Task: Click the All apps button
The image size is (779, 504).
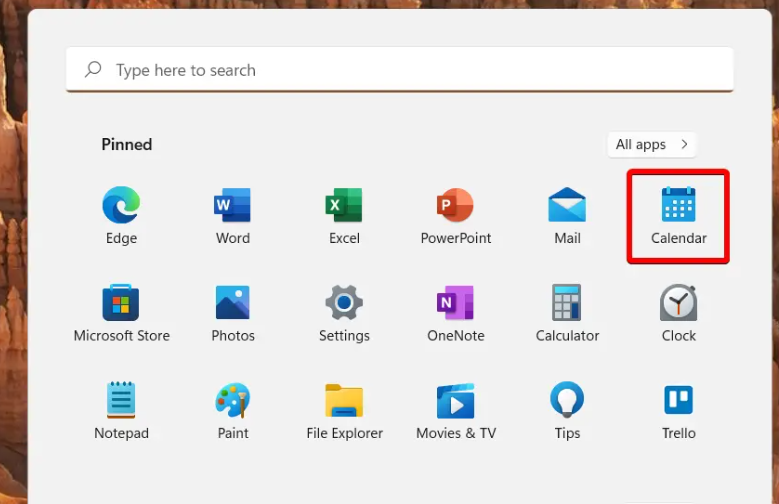Action: point(651,145)
